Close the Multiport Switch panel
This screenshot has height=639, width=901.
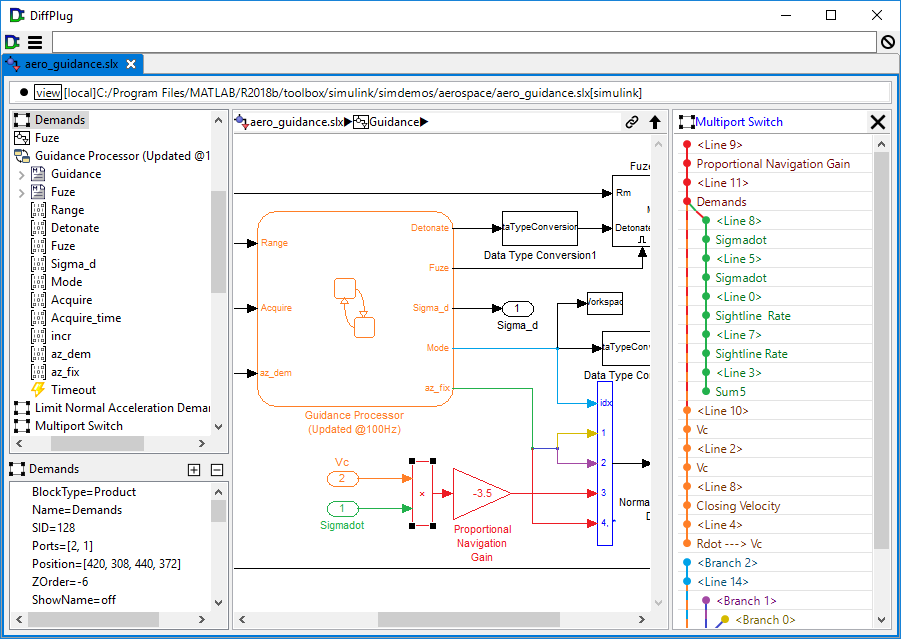click(x=877, y=122)
